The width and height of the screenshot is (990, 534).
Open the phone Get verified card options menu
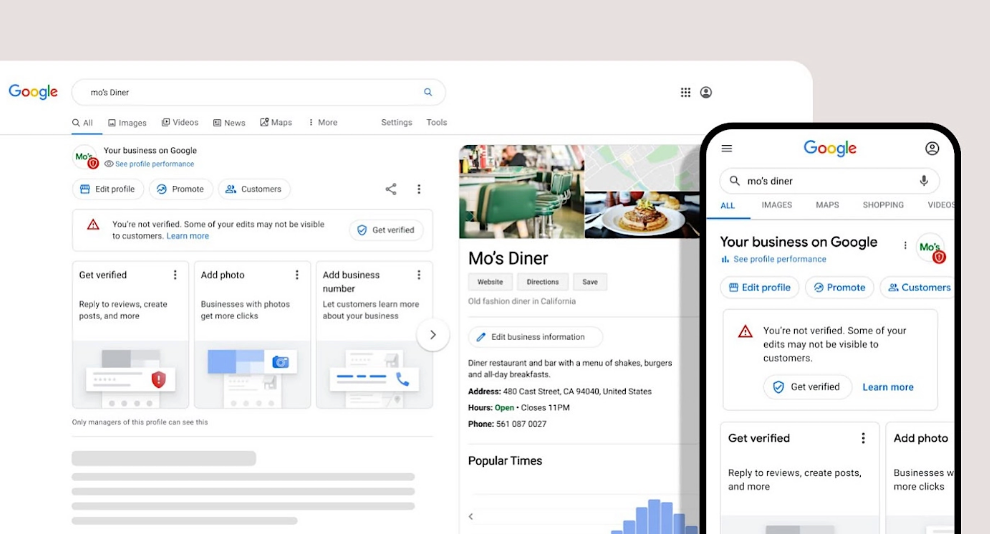point(863,438)
